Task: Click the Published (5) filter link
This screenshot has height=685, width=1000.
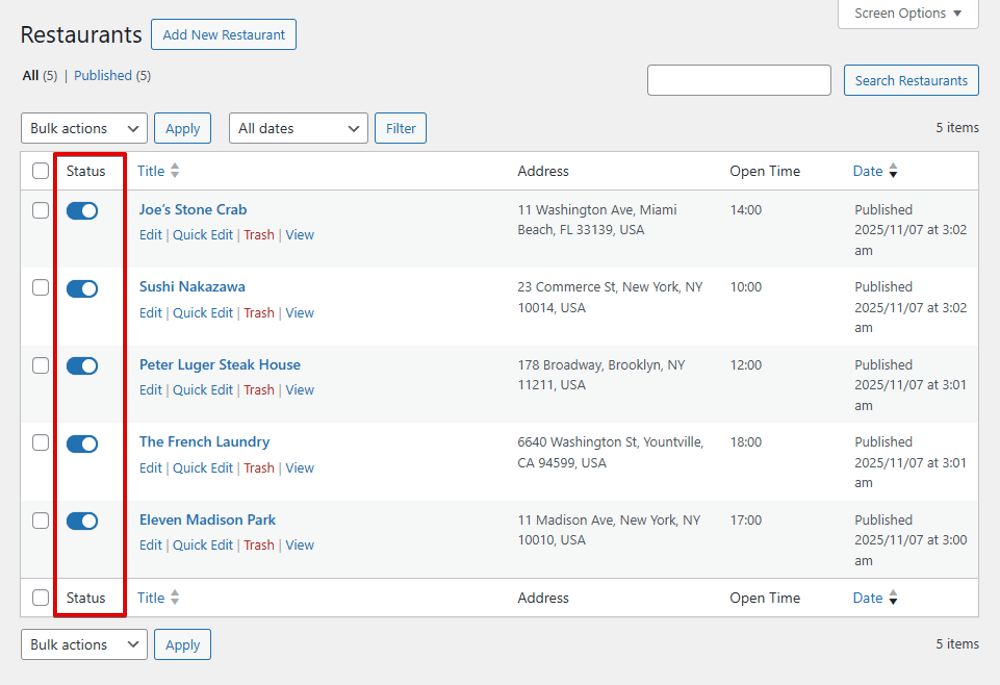Action: pos(103,75)
